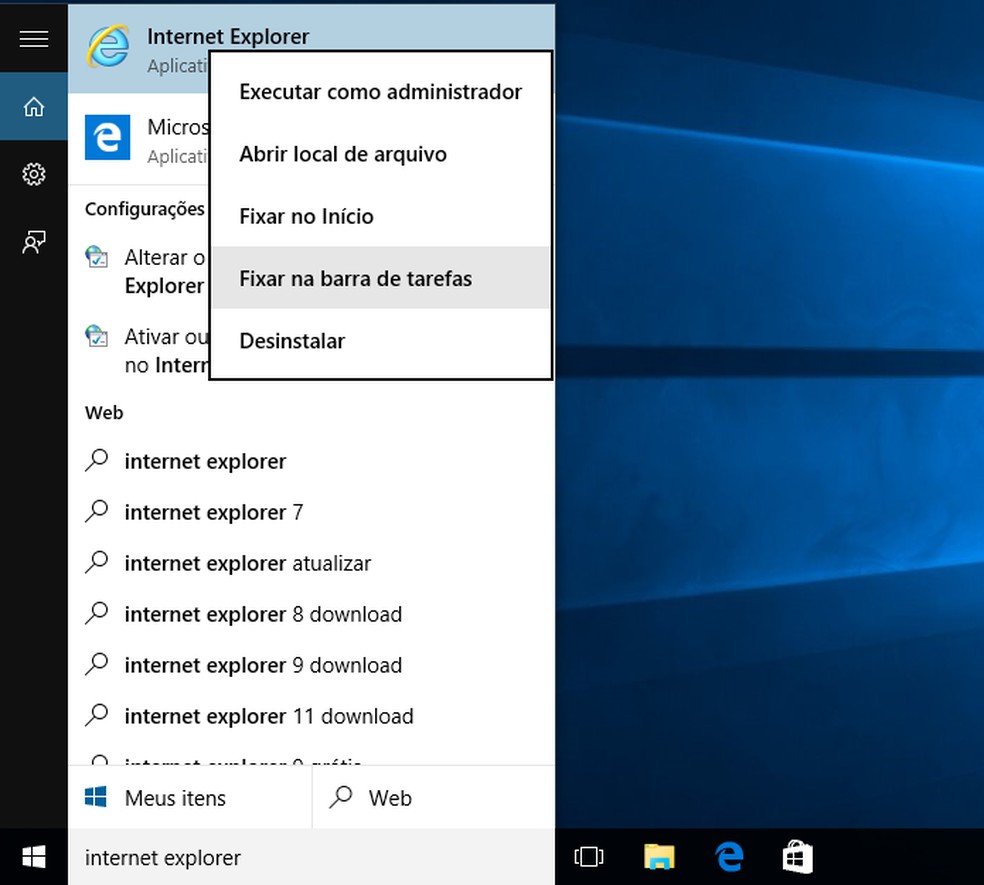
Task: Click the 'Ativar ou' Internet settings icon
Action: 97,337
